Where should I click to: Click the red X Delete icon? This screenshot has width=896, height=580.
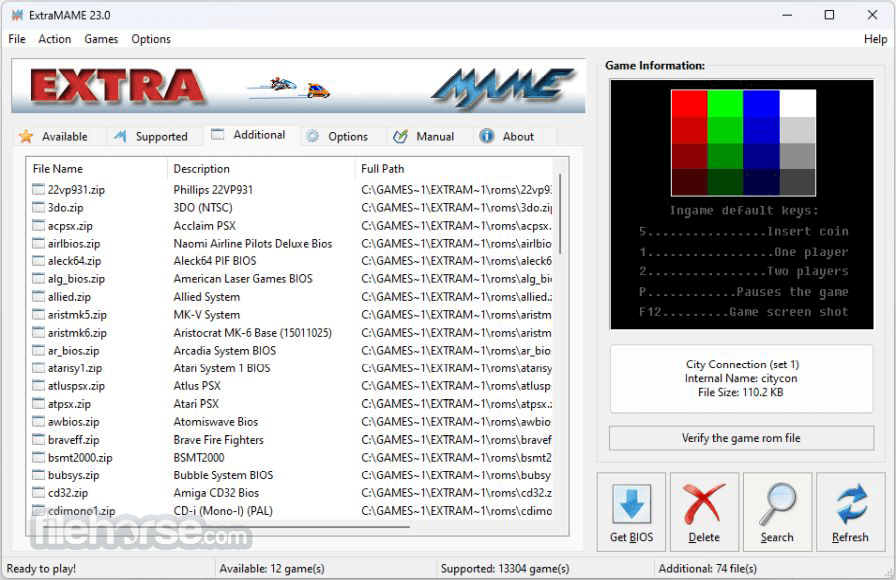[704, 505]
